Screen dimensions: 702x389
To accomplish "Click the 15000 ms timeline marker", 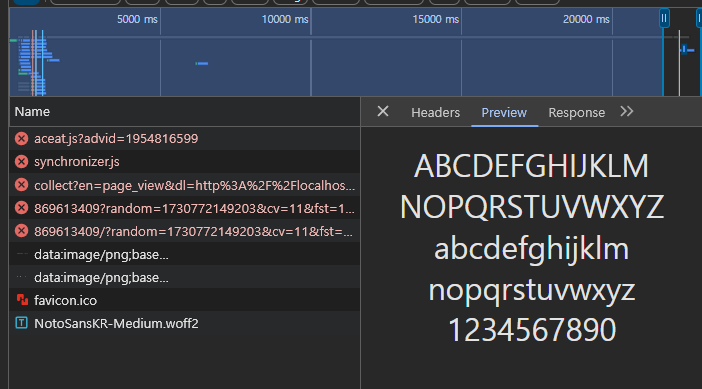I will (436, 19).
